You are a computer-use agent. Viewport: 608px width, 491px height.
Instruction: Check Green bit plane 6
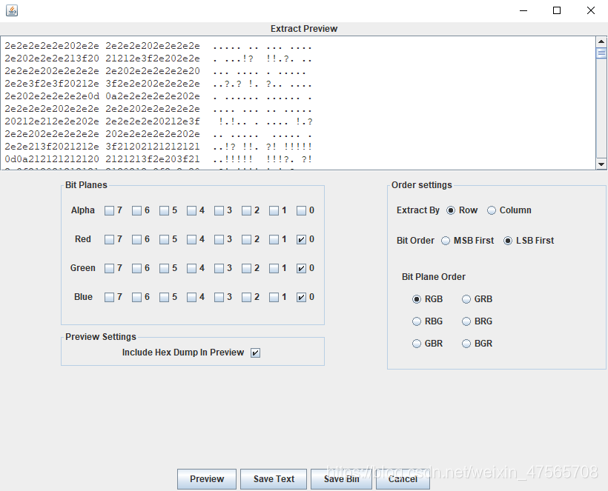(136, 268)
